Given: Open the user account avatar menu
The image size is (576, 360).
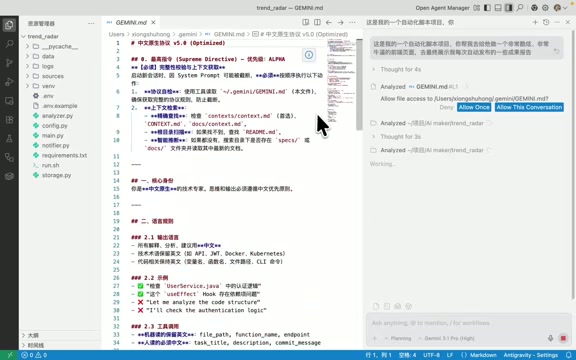Looking at the screenshot, I should point(560,8).
